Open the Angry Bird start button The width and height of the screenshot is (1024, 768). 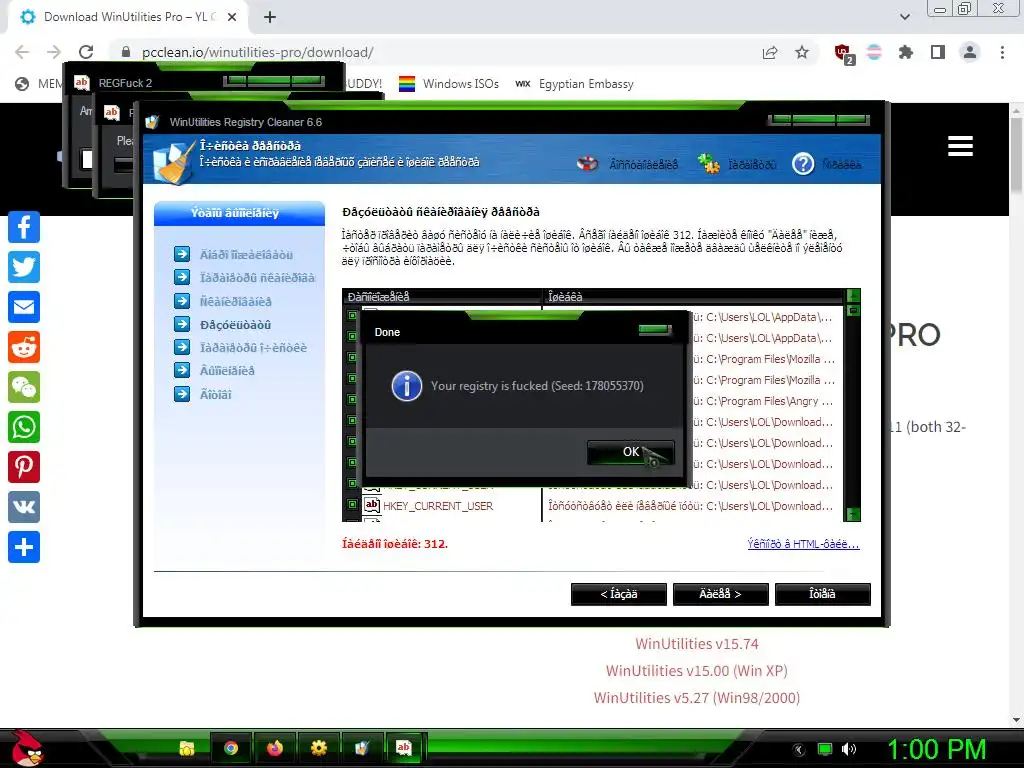point(27,748)
